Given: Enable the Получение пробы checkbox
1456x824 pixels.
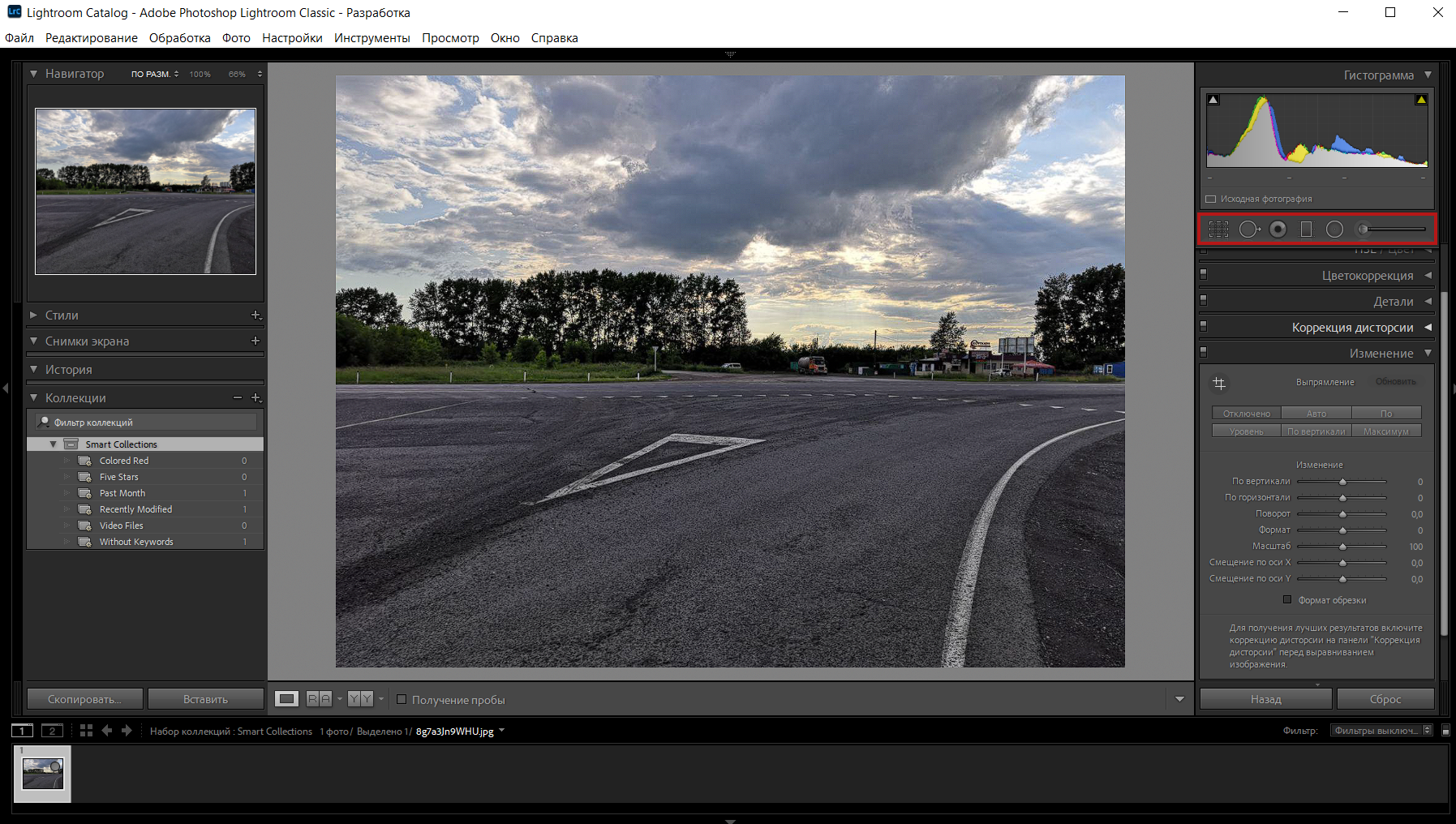Looking at the screenshot, I should 402,699.
